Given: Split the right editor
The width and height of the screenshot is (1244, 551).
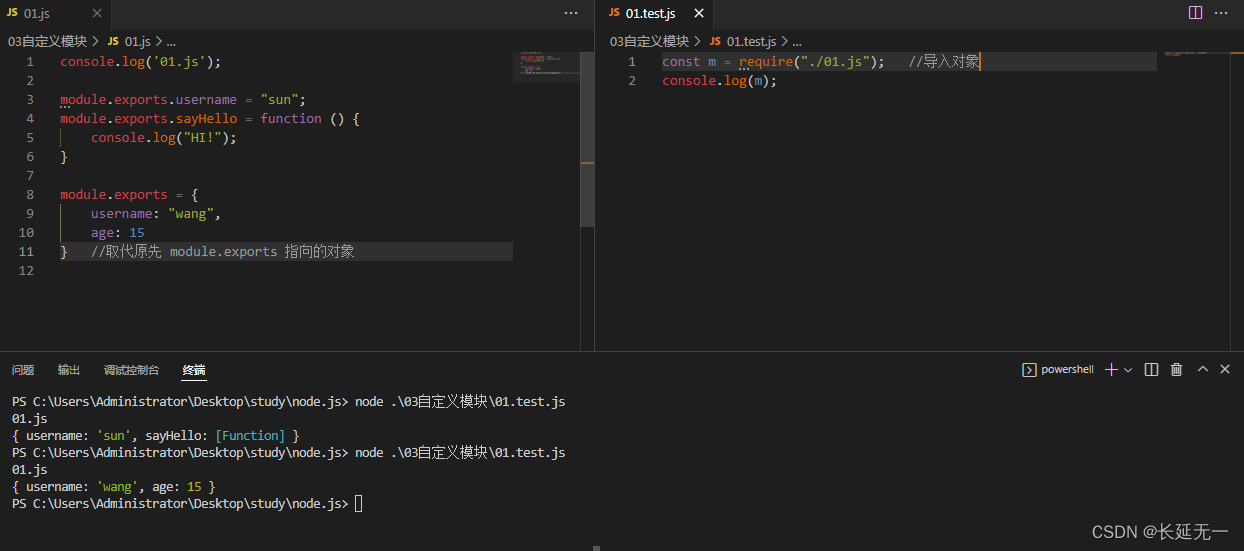Looking at the screenshot, I should [x=1195, y=13].
